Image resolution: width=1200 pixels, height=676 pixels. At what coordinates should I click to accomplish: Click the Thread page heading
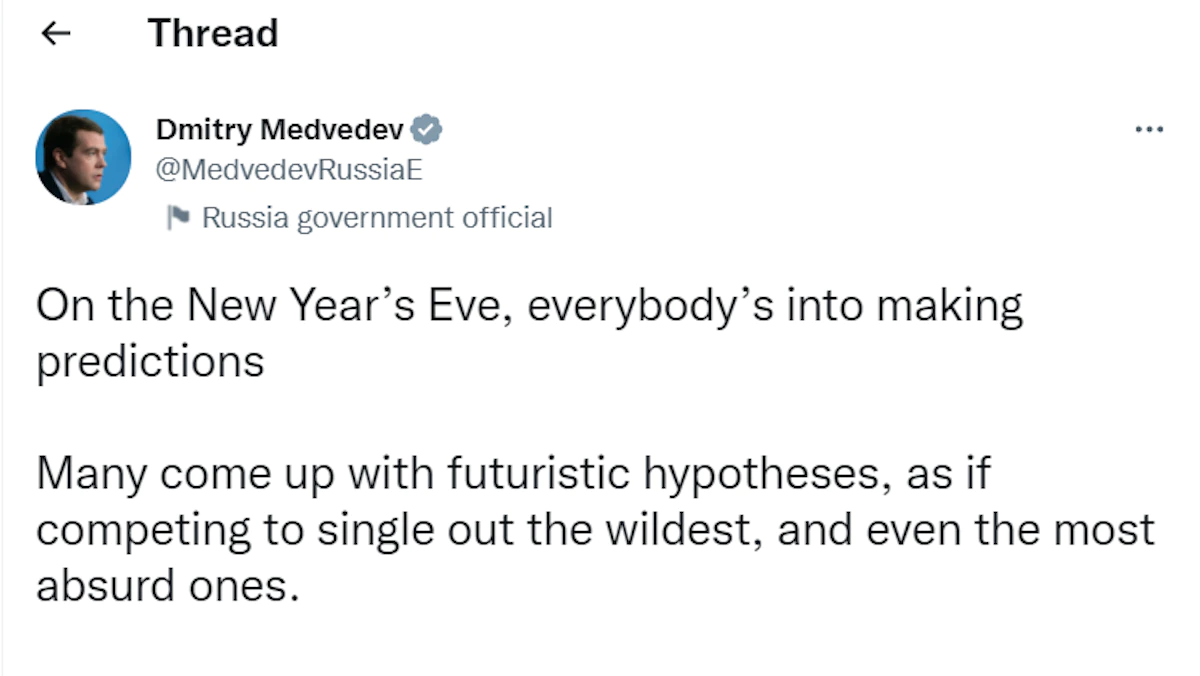point(213,34)
